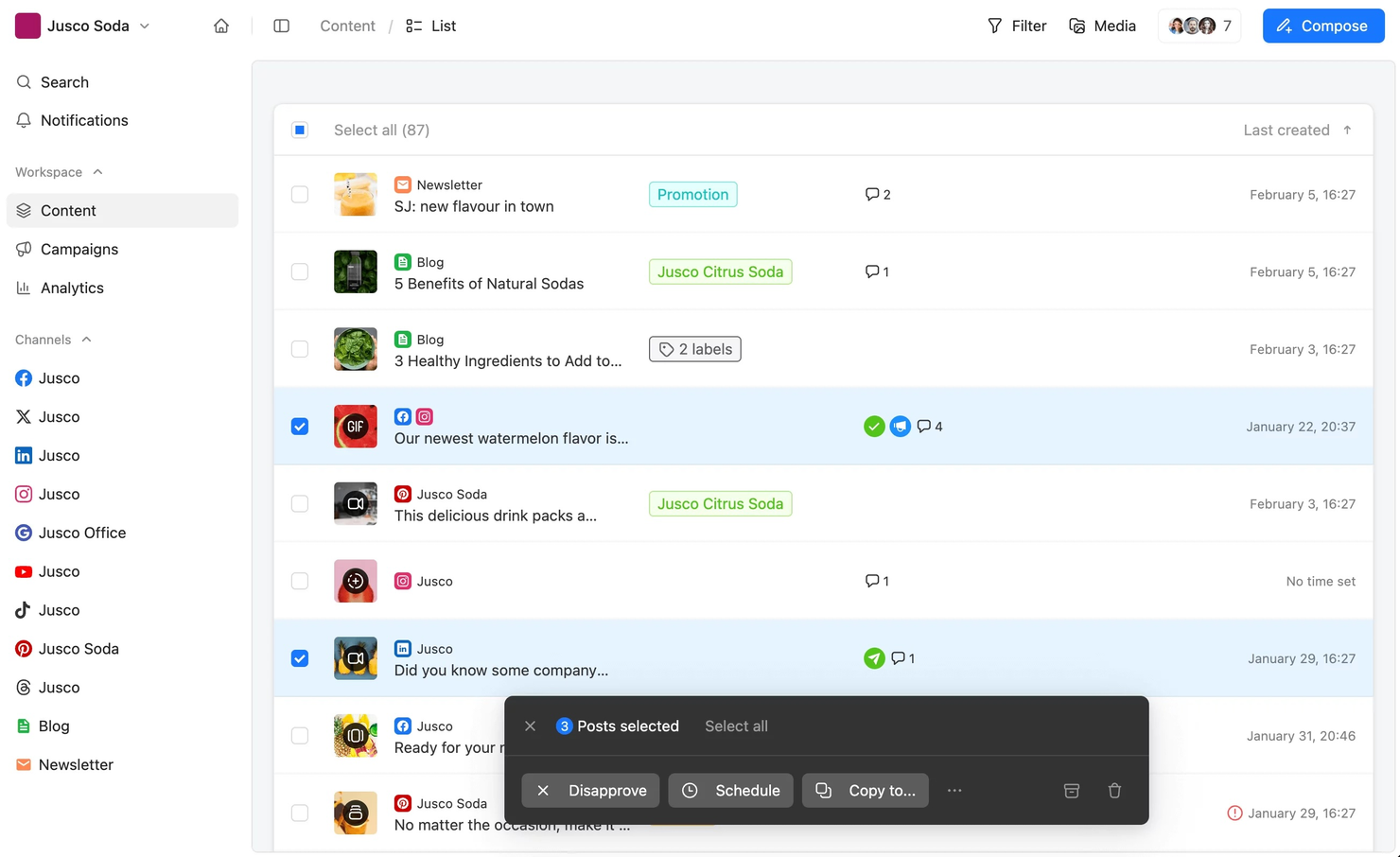The width and height of the screenshot is (1400, 857).
Task: Check the 5 Benefits of Natural Sodas row
Action: tap(300, 272)
